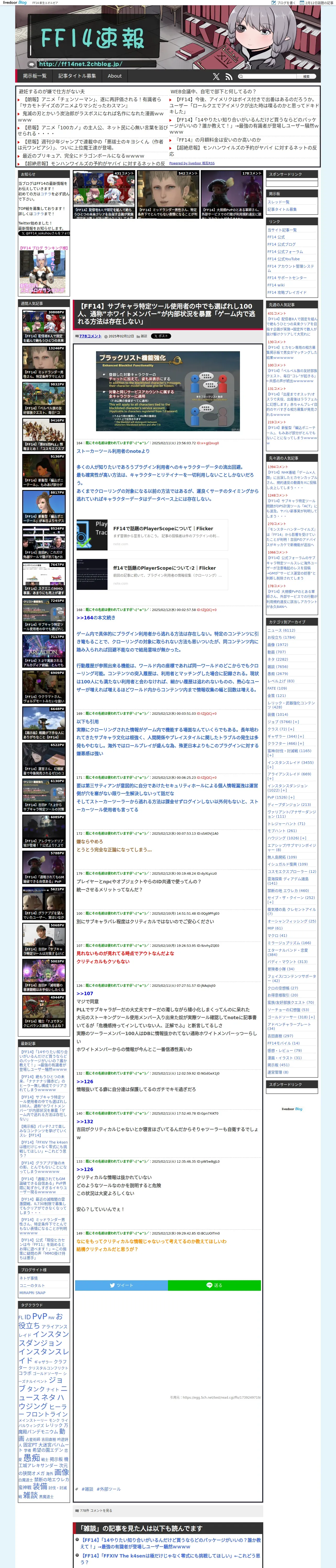Click the 検索 search button
Screen dimensions: 336x1568
[306, 77]
